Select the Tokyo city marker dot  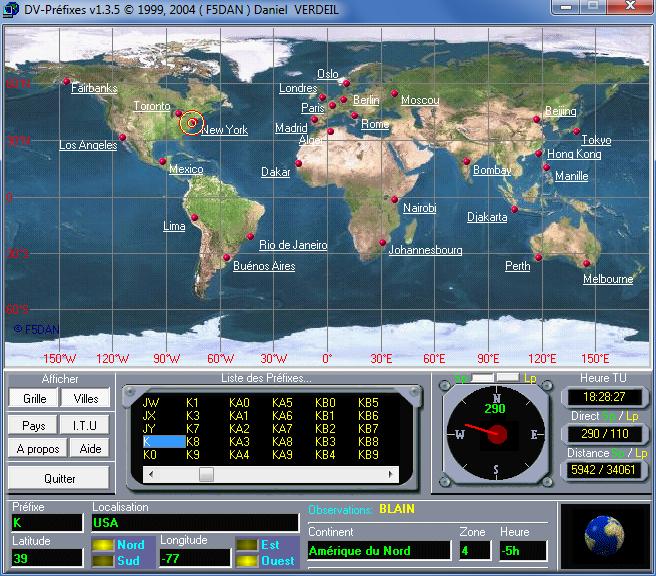[x=576, y=130]
